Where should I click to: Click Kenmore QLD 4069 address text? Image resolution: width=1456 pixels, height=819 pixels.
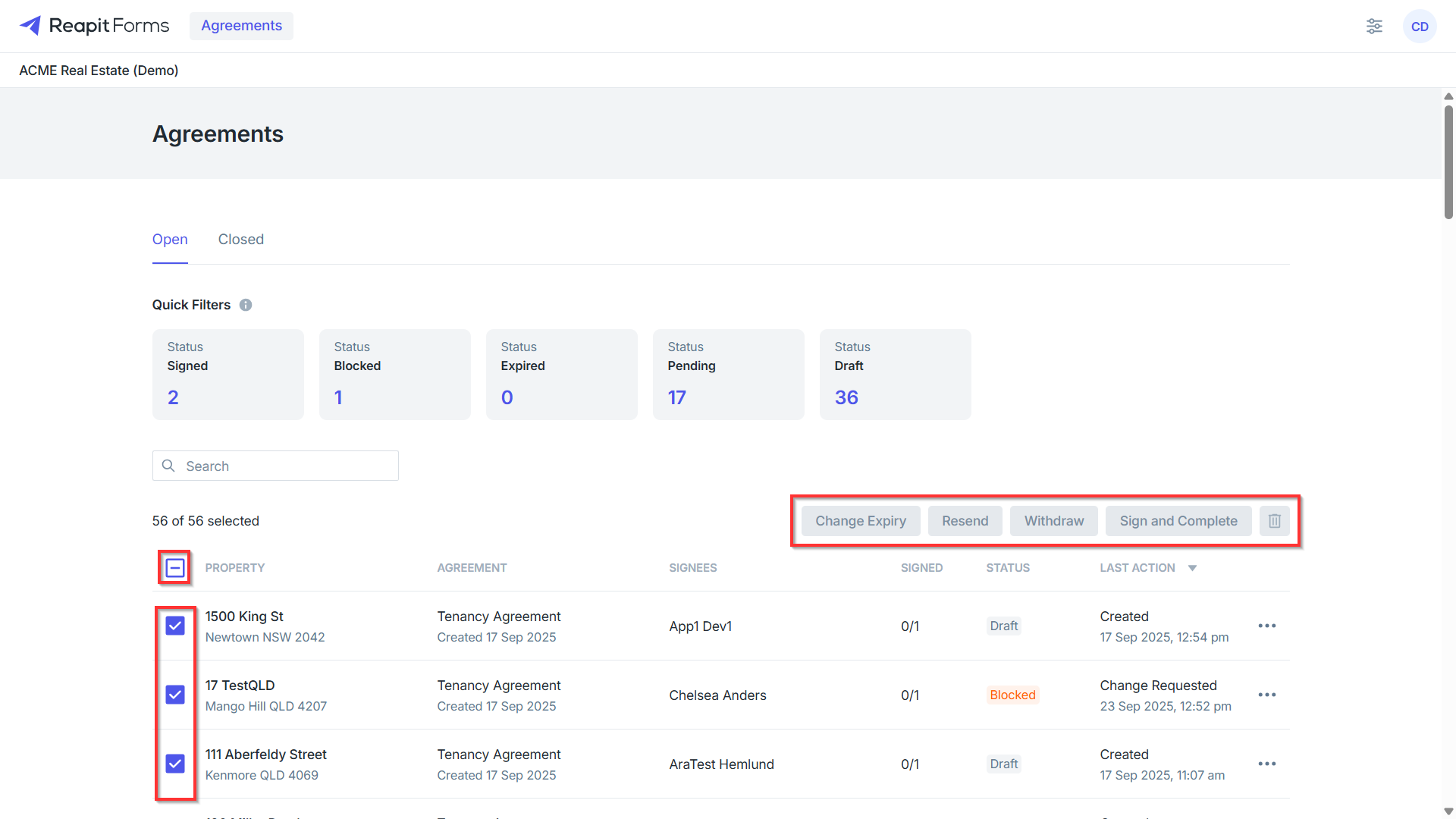click(x=262, y=775)
